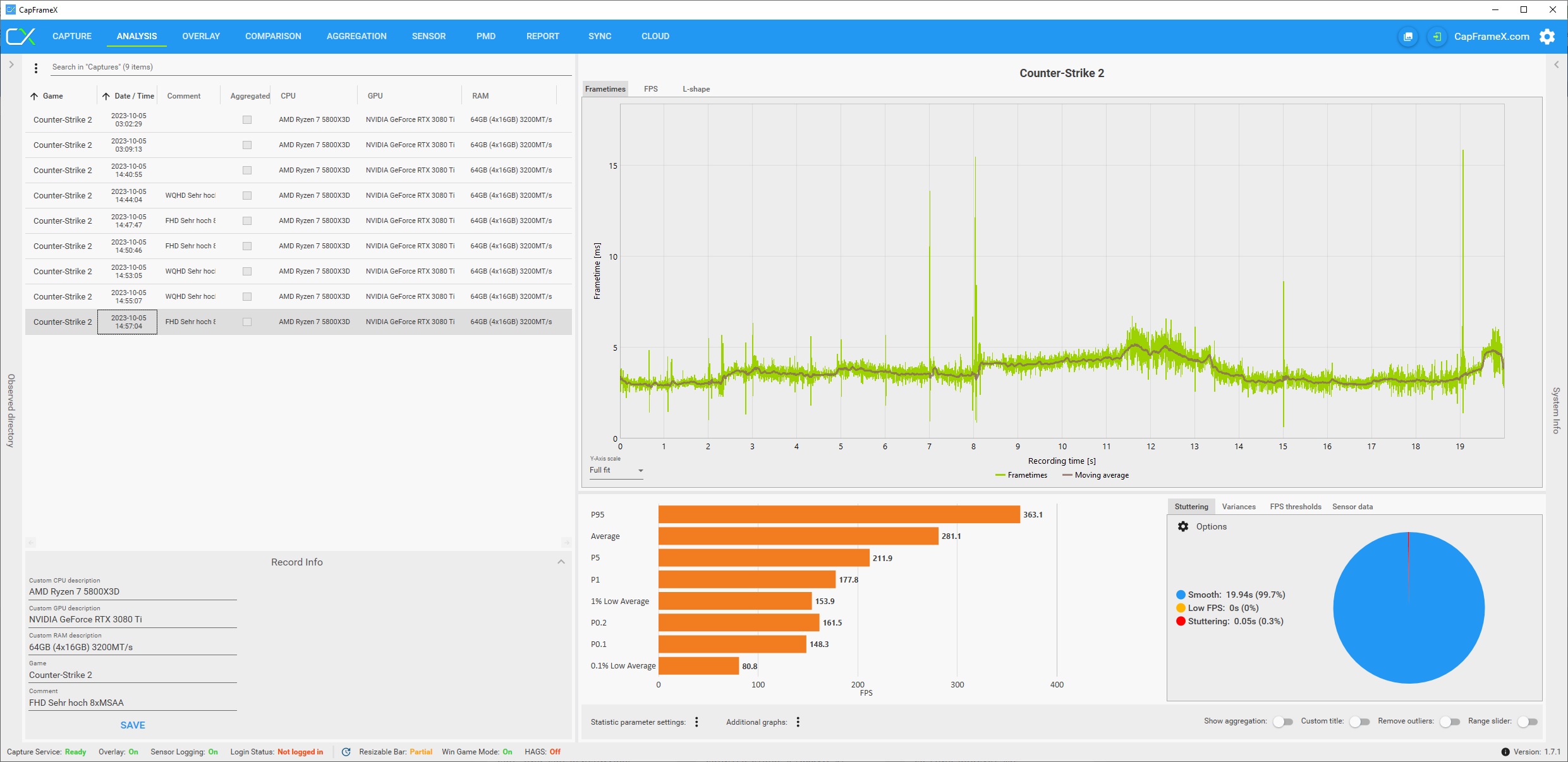
Task: Open the CapFrameX.com link
Action: pos(1491,37)
